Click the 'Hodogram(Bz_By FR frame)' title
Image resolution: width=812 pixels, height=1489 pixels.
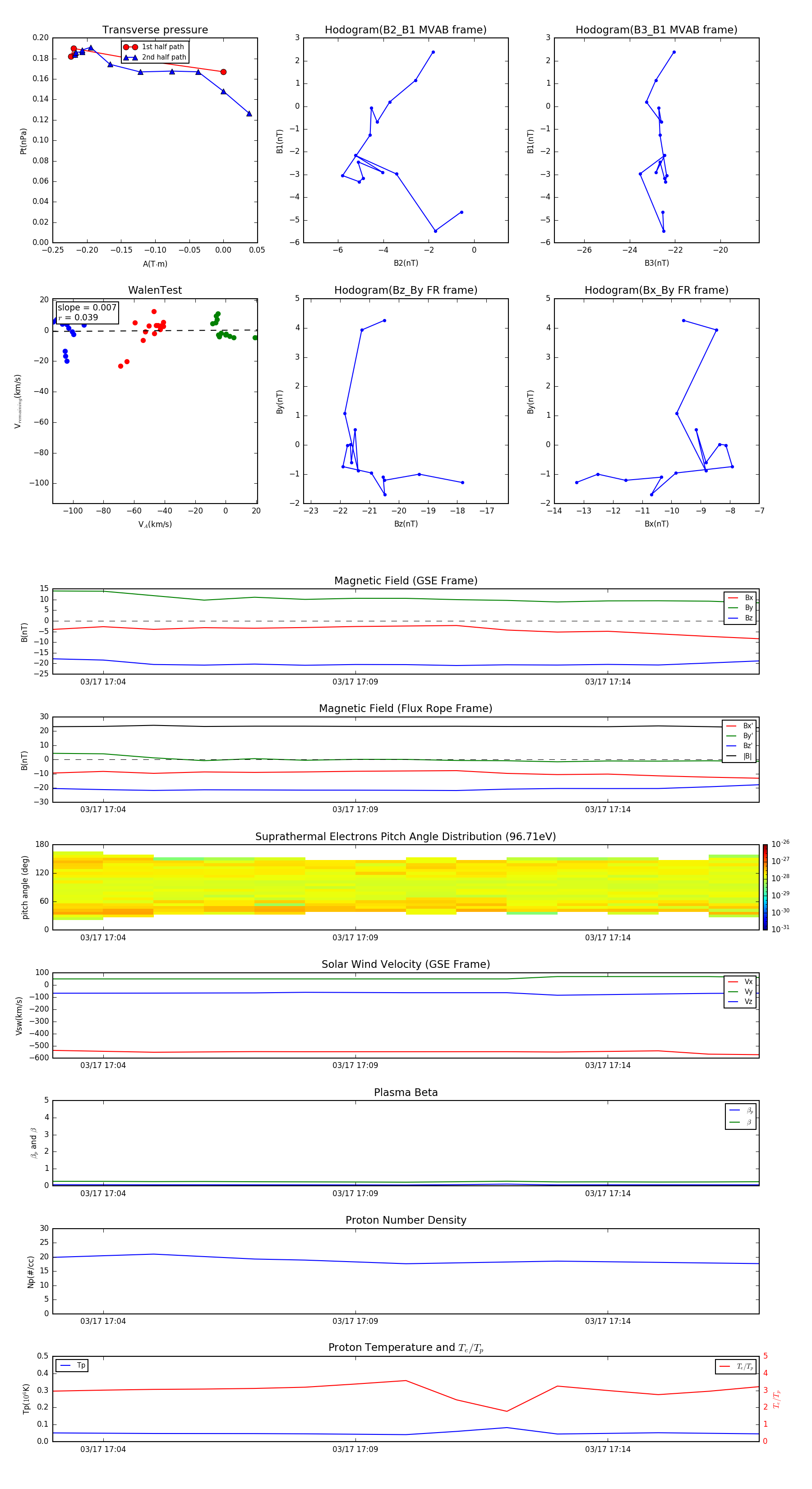[x=406, y=290]
